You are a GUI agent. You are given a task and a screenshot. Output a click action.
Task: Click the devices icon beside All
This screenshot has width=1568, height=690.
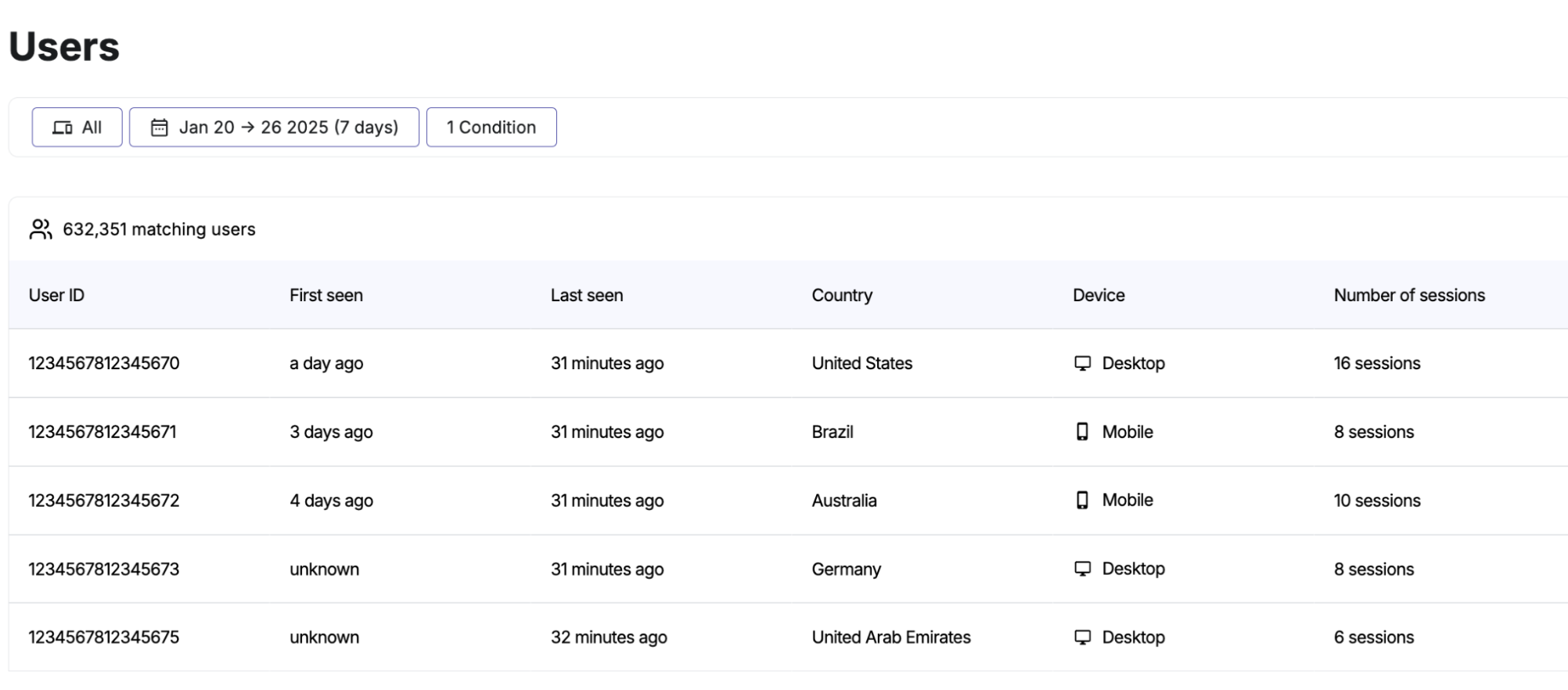point(63,128)
